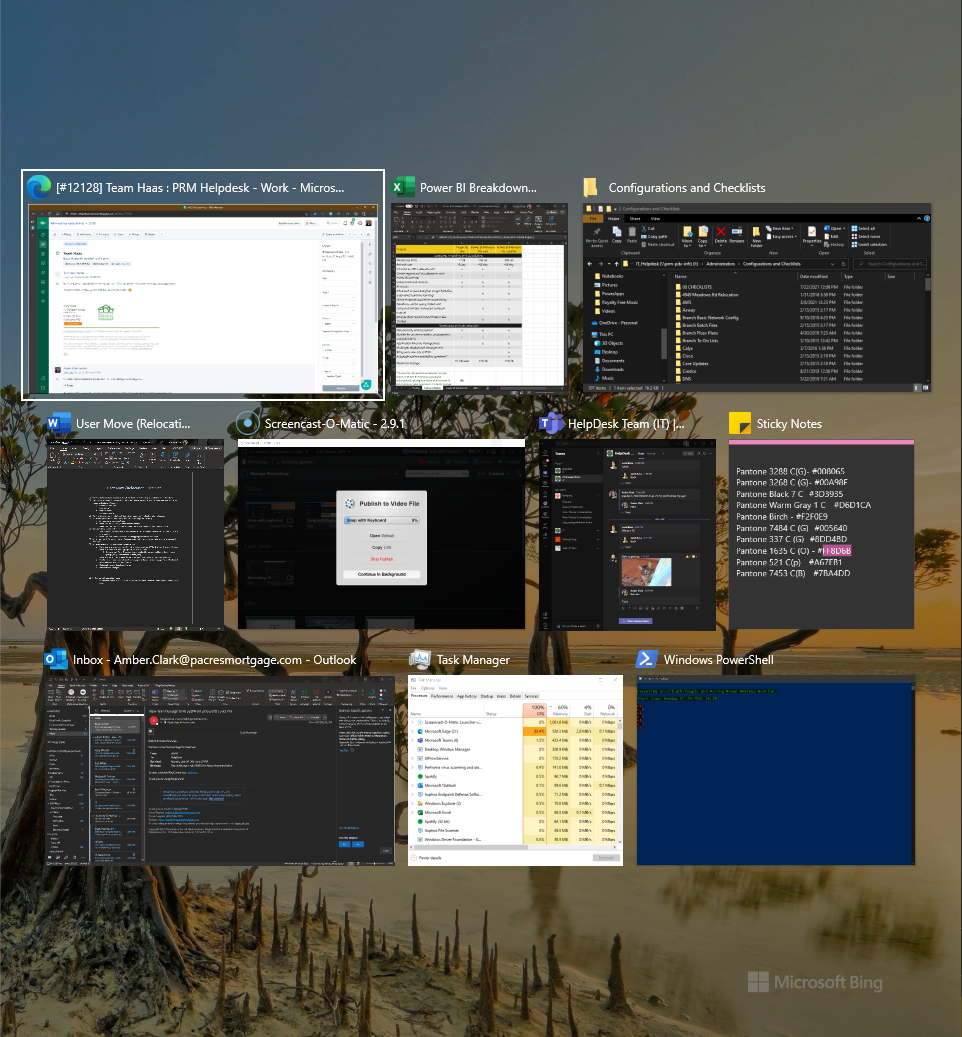Click the Task Manager app icon in switcher
The image size is (962, 1037).
pos(420,659)
